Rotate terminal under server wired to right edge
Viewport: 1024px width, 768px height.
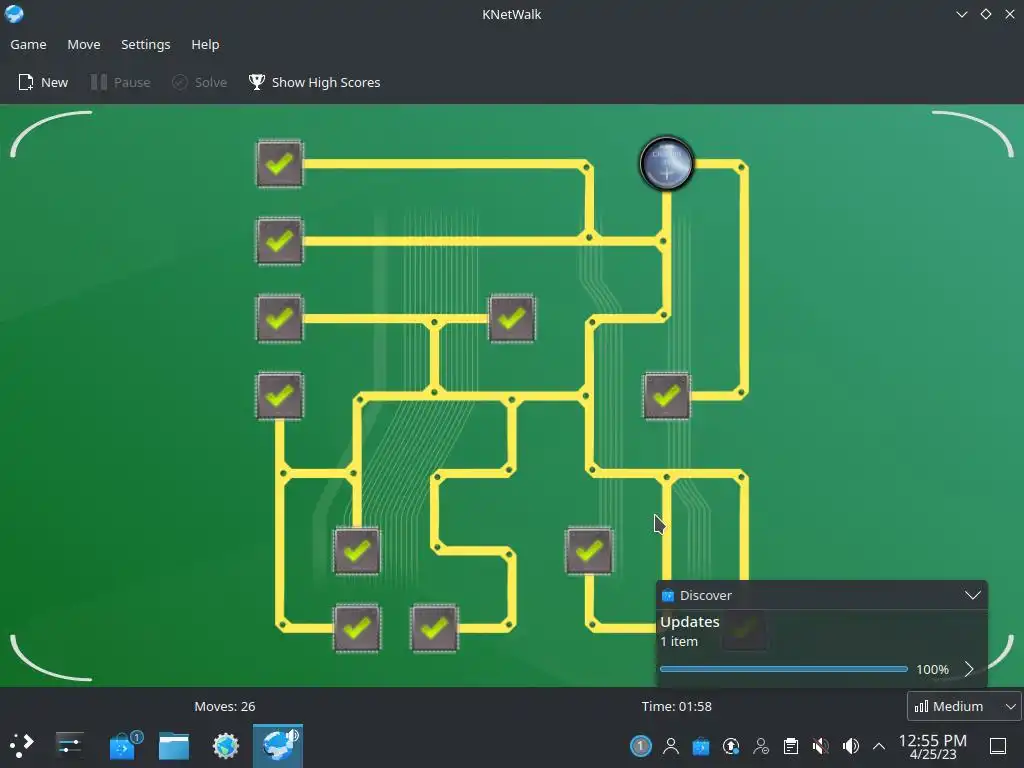667,396
